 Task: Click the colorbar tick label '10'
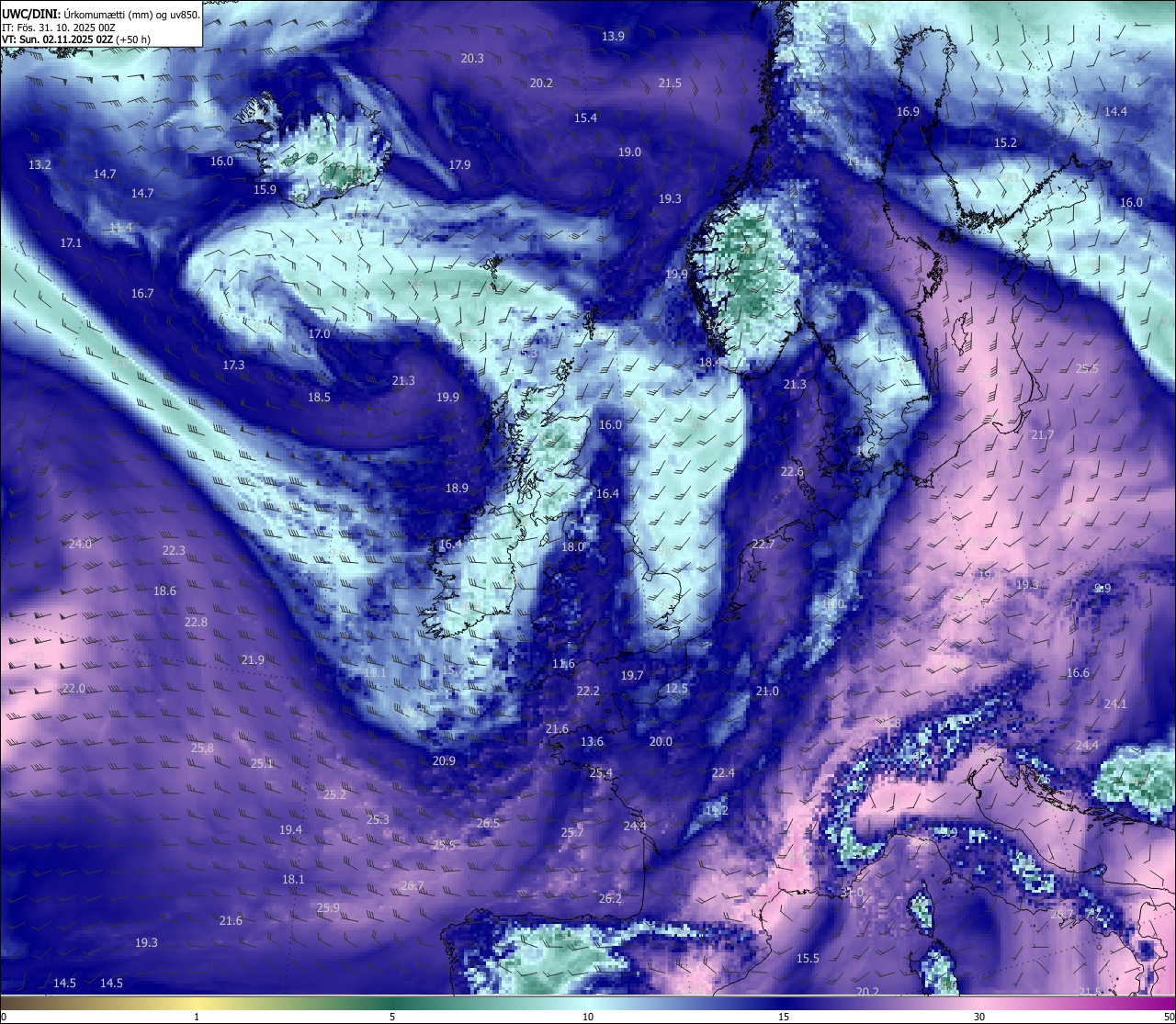pyautogui.click(x=588, y=1017)
